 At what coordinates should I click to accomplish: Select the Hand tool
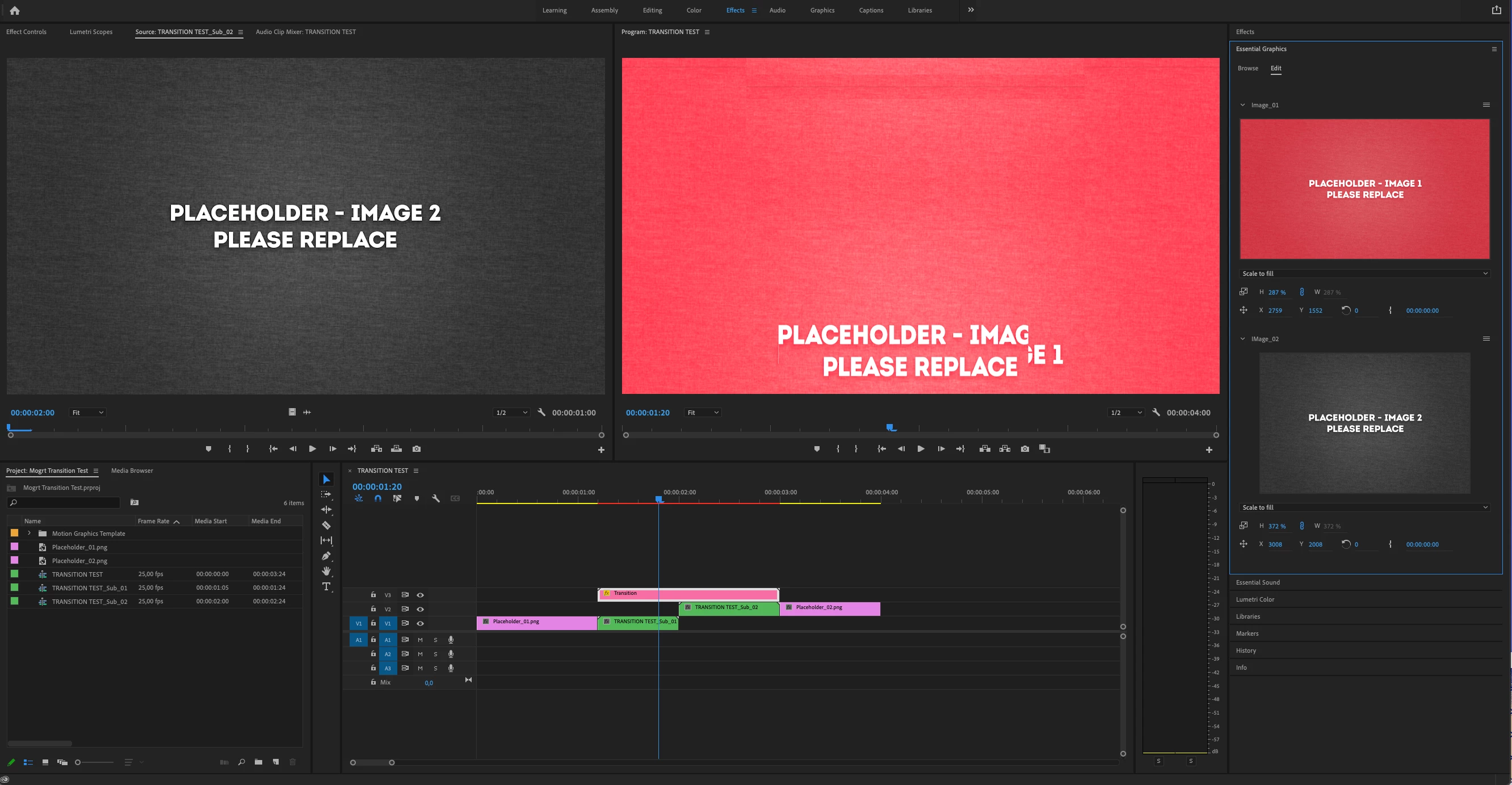326,570
